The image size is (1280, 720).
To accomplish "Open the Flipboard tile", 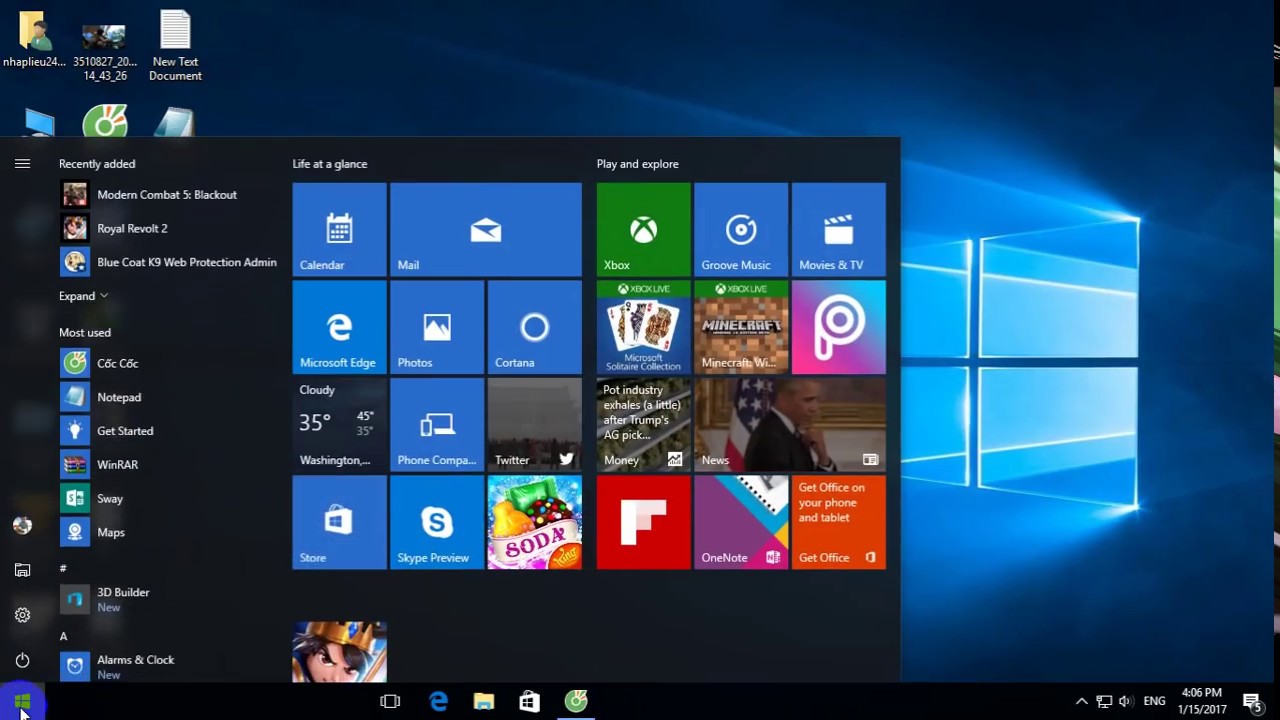I will point(643,522).
